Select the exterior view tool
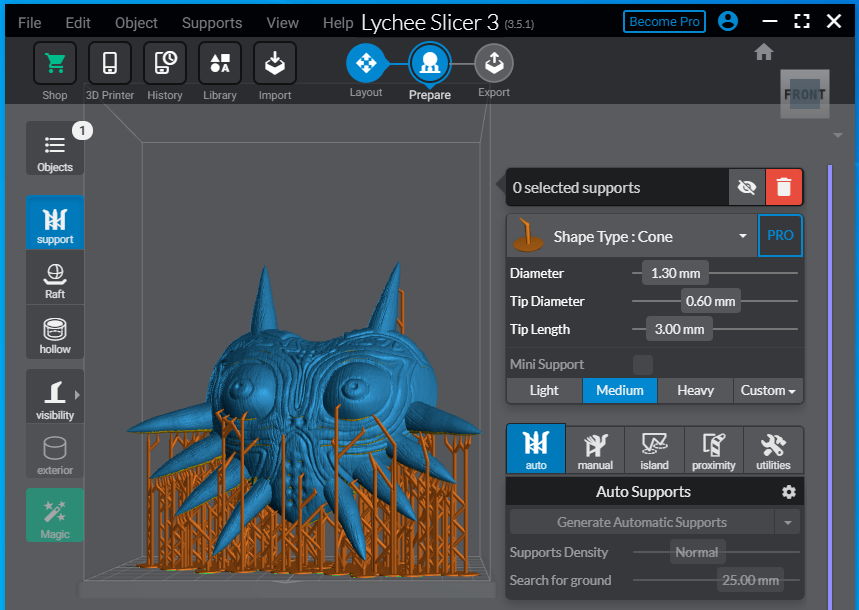Screen dimensions: 859x610 pos(55,451)
